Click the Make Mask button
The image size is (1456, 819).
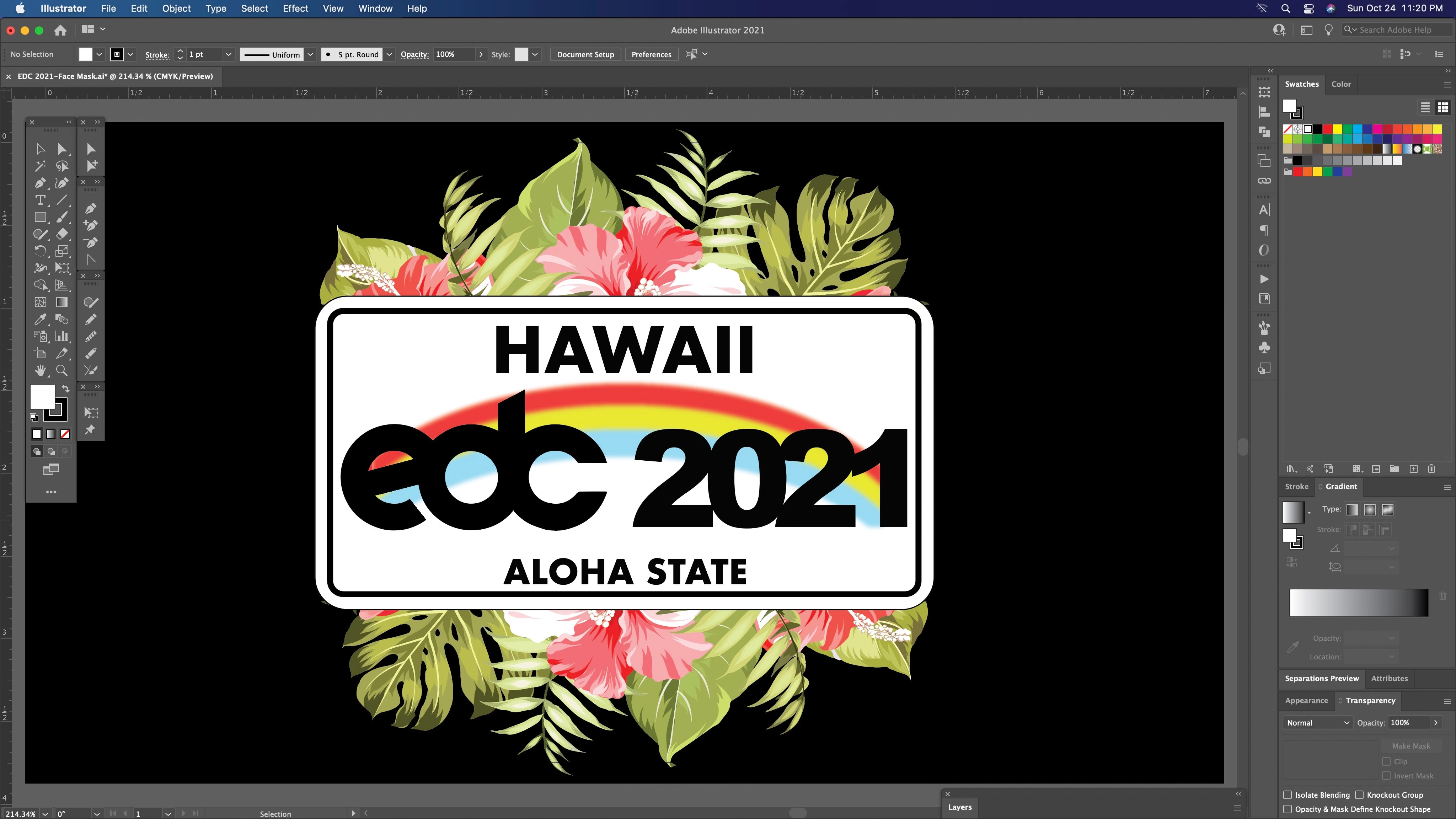click(1410, 745)
